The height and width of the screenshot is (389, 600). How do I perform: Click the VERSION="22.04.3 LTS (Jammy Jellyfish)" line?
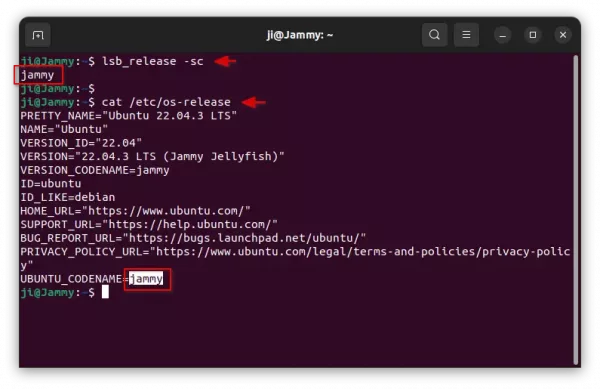click(152, 156)
